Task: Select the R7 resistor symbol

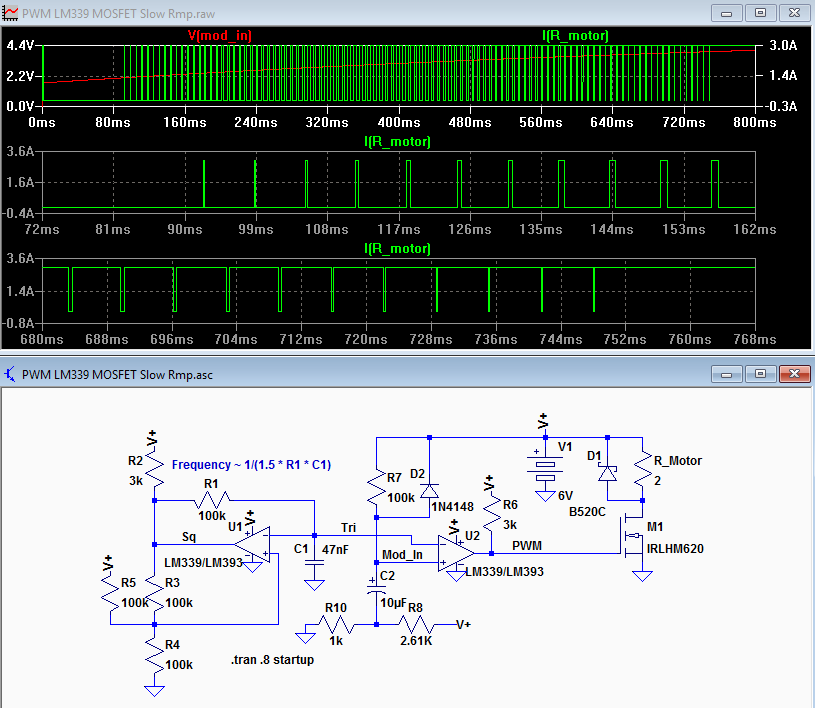Action: click(376, 487)
